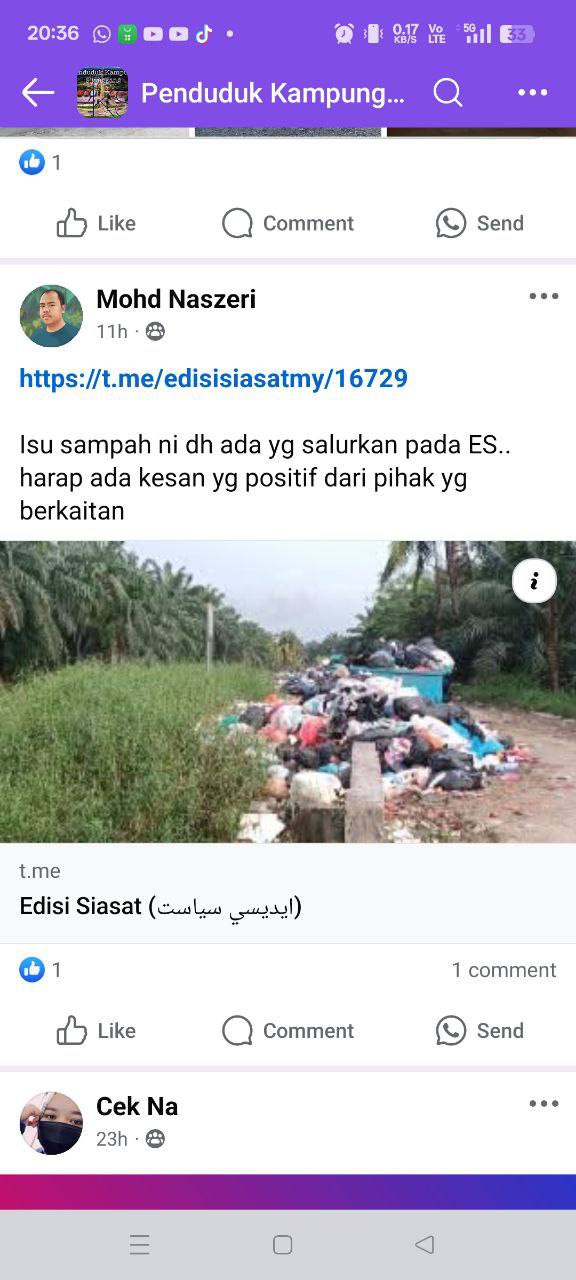
Task: Open Mohd Naszeri's post options menu
Action: [544, 296]
